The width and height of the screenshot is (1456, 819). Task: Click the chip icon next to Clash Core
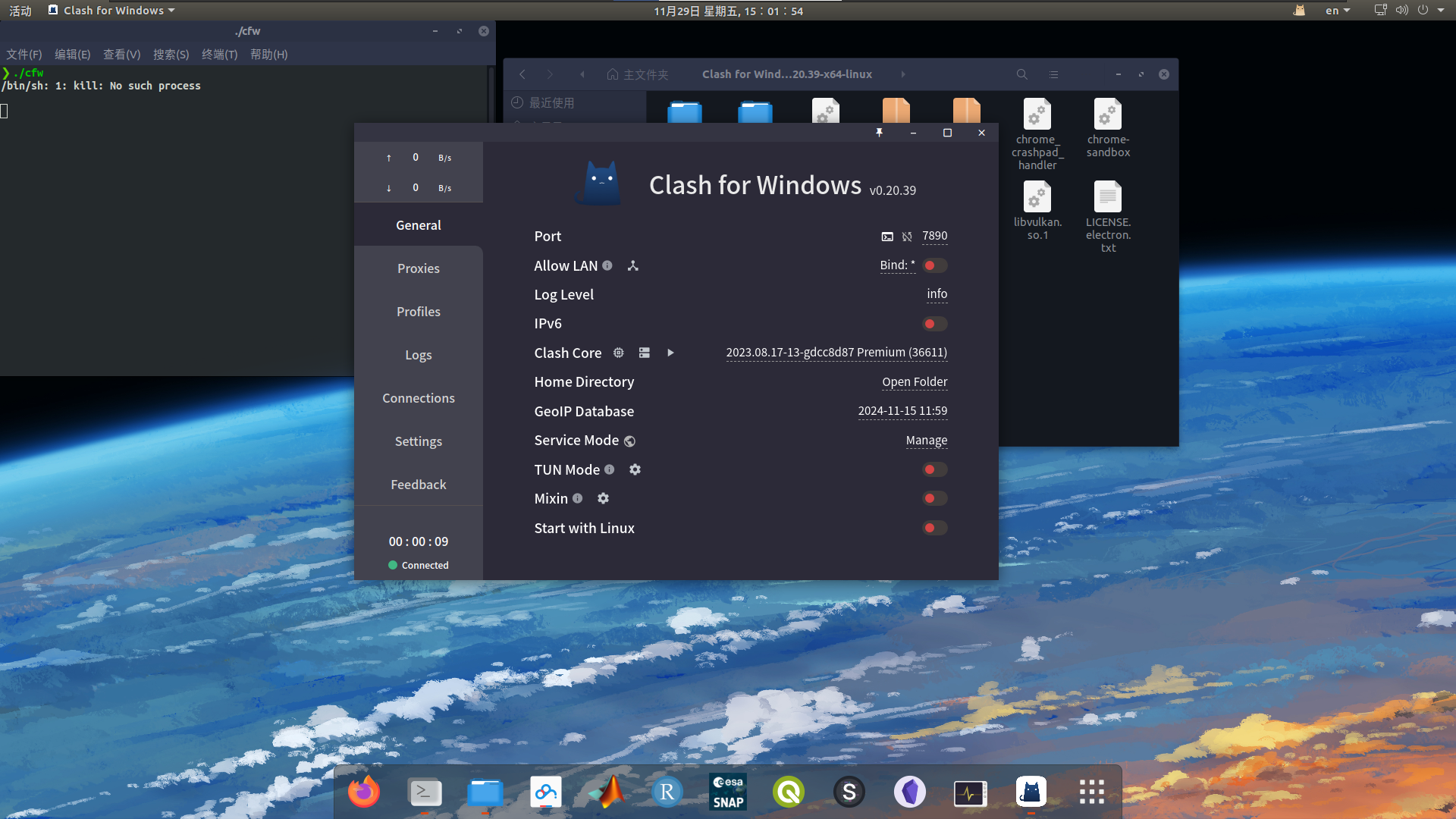click(x=619, y=353)
